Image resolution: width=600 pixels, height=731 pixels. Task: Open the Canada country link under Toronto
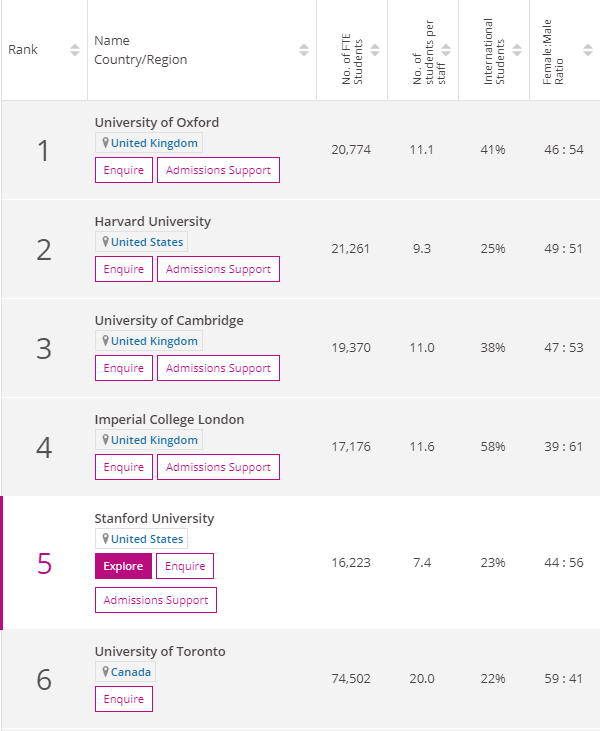point(131,672)
